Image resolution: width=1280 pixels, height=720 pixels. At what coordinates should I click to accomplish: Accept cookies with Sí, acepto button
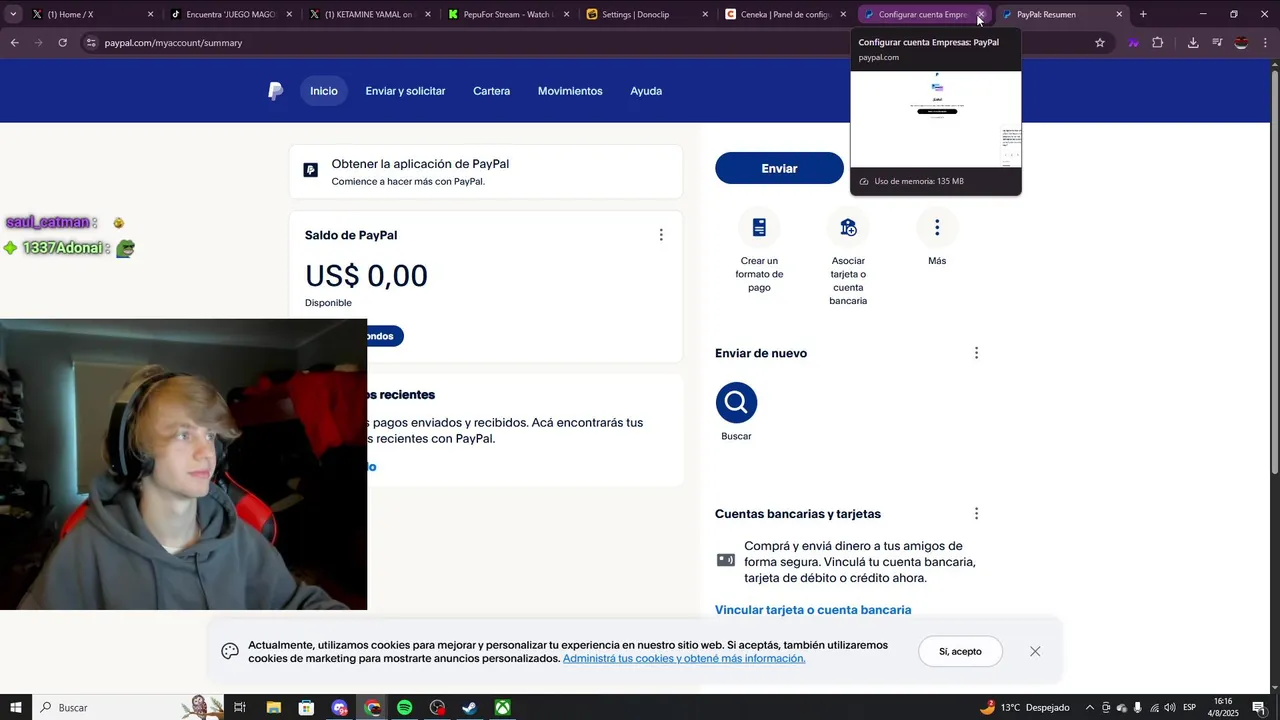pyautogui.click(x=960, y=651)
